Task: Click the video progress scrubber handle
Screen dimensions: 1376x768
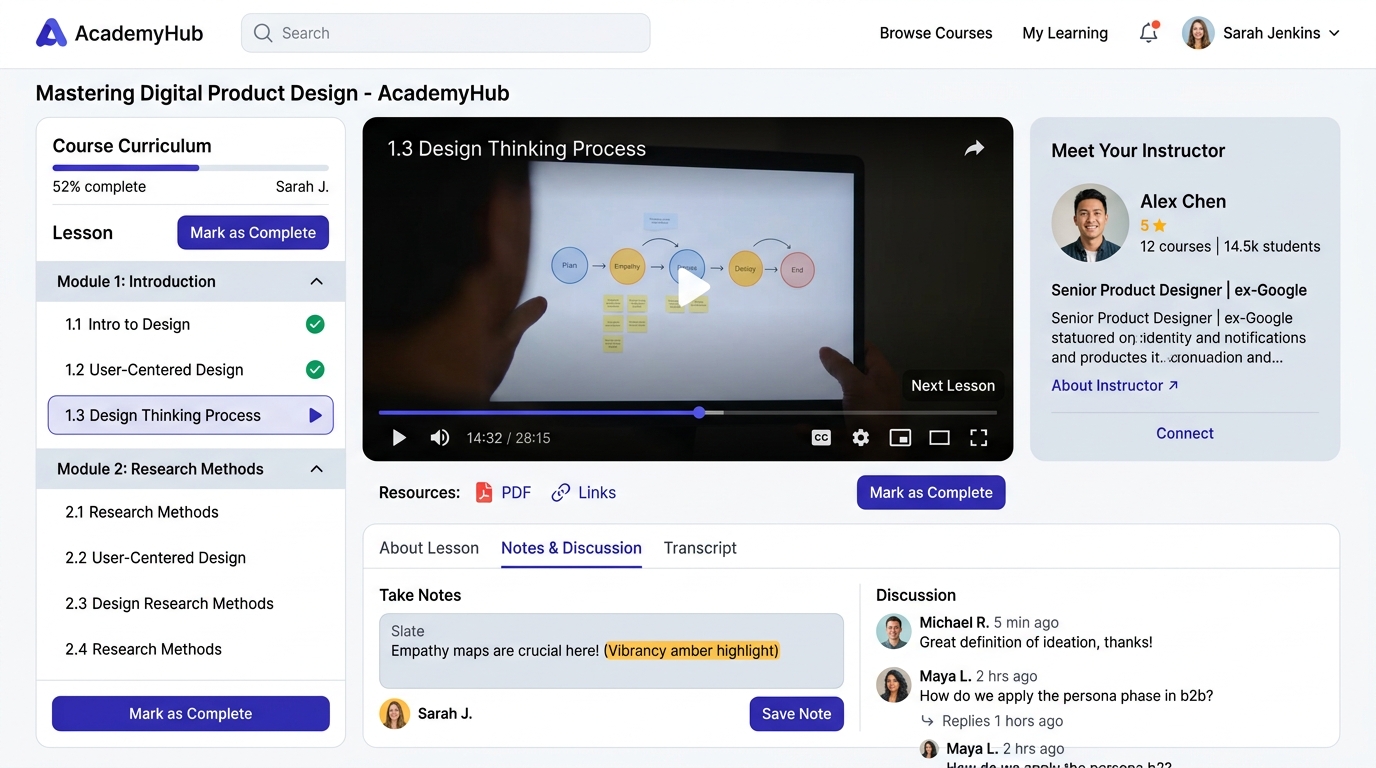Action: coord(699,412)
